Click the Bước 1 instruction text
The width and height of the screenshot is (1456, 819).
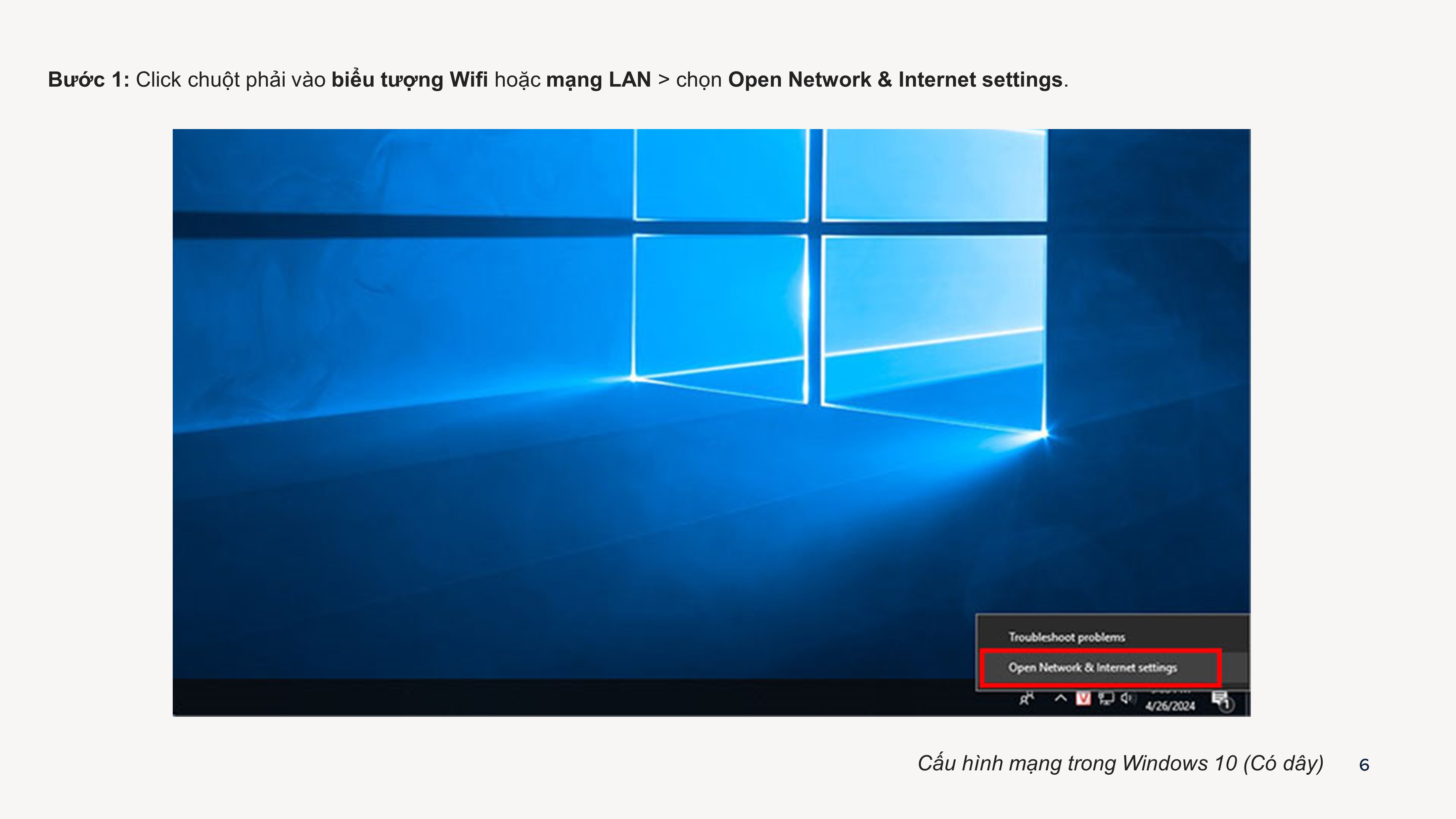tap(558, 80)
